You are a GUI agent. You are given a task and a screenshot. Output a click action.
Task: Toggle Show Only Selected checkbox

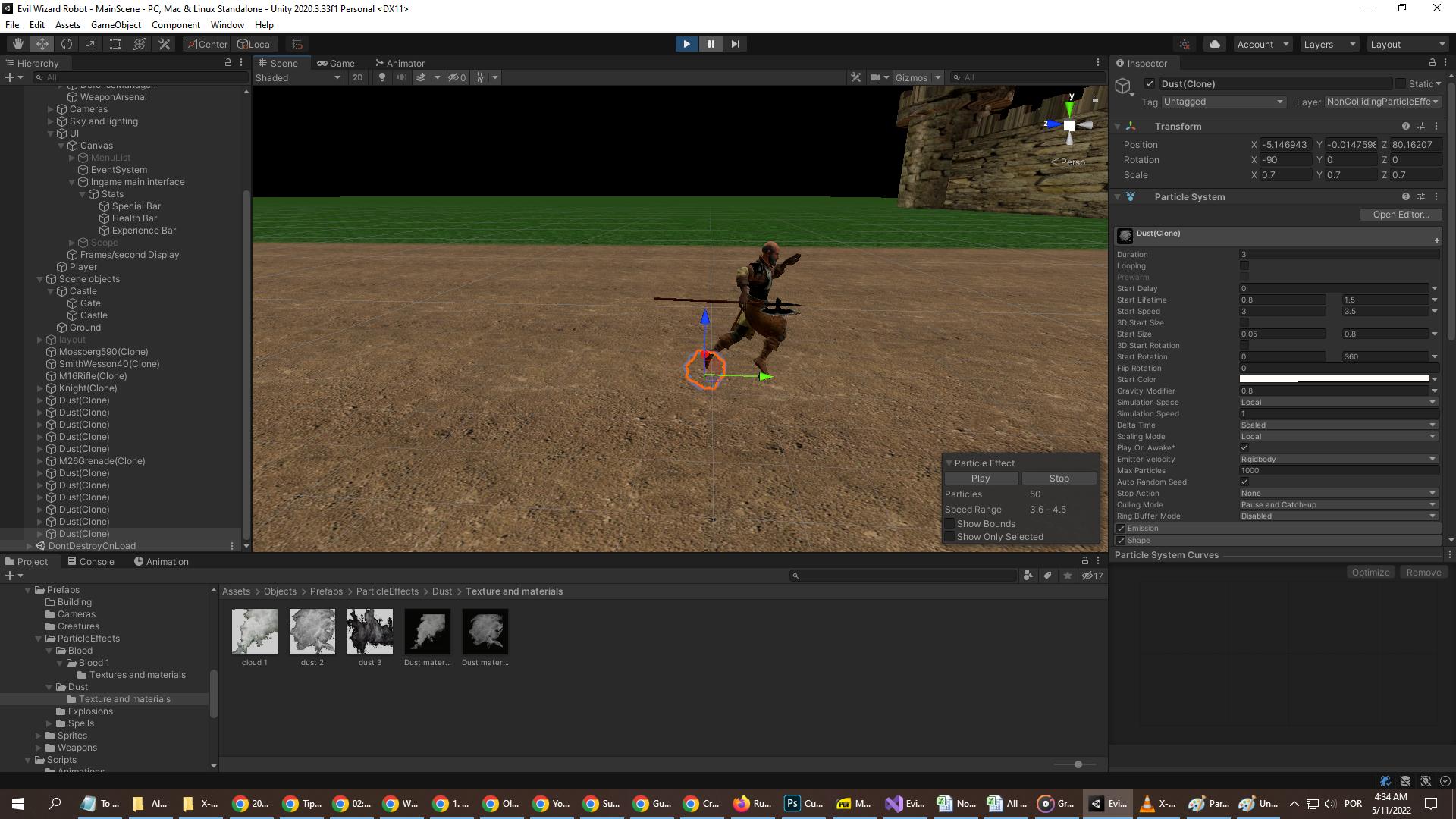point(949,537)
